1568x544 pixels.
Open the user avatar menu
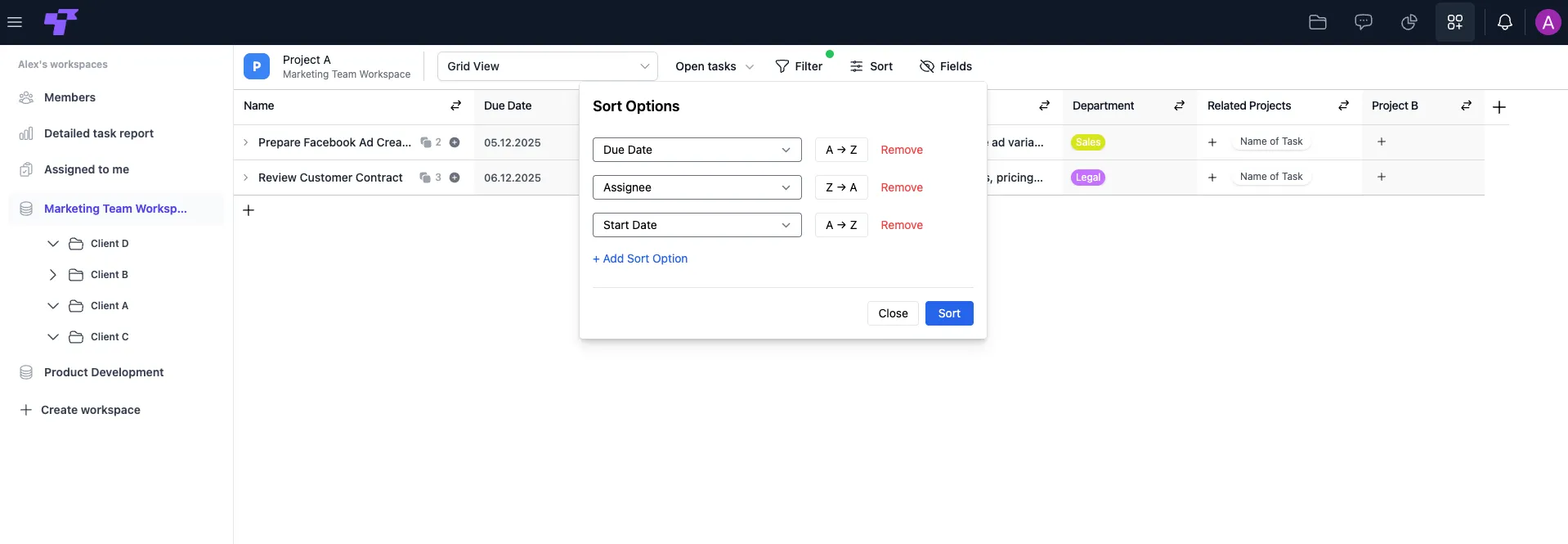coord(1548,22)
